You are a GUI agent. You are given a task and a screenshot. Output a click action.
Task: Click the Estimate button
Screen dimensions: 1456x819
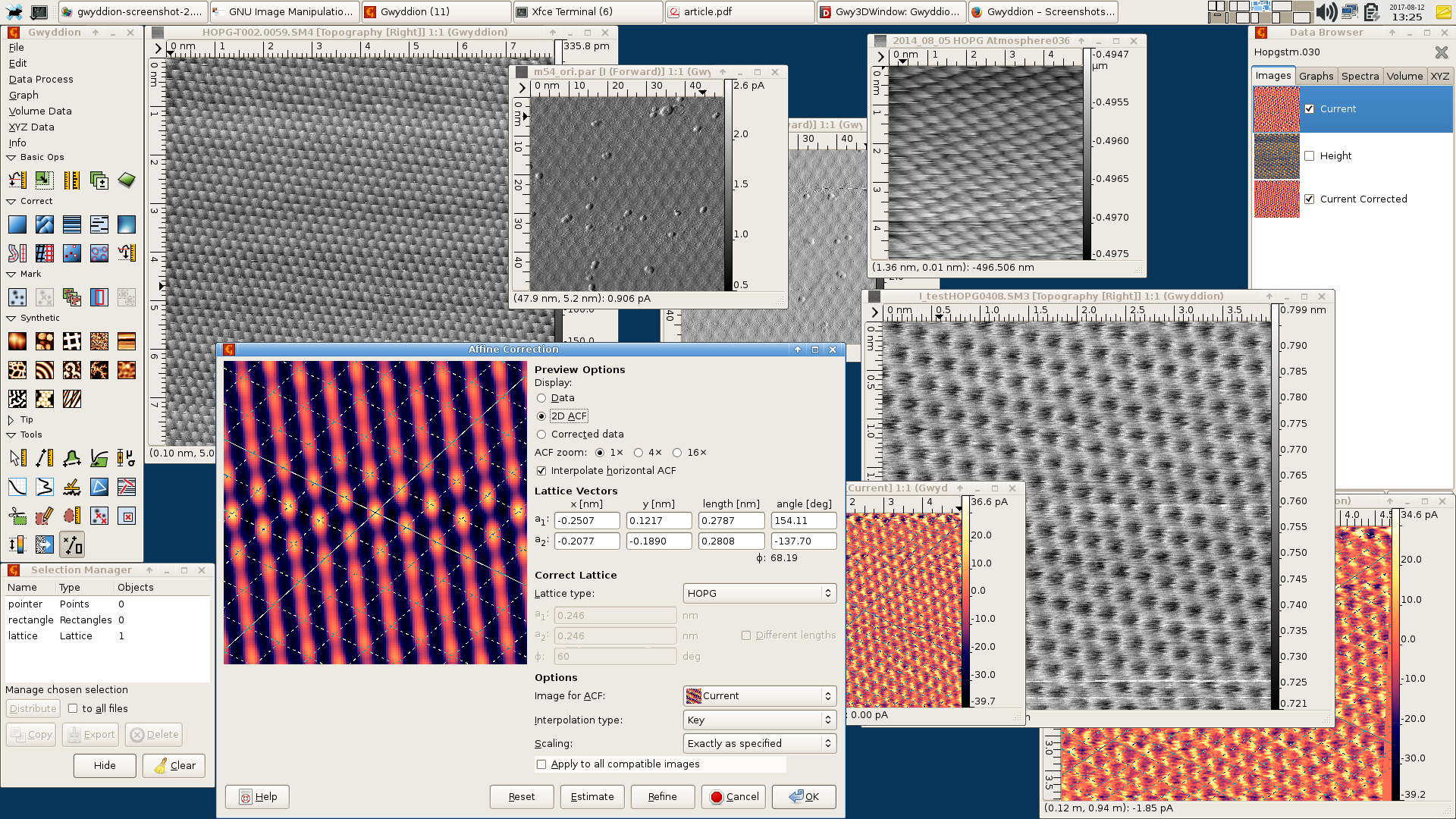[591, 797]
